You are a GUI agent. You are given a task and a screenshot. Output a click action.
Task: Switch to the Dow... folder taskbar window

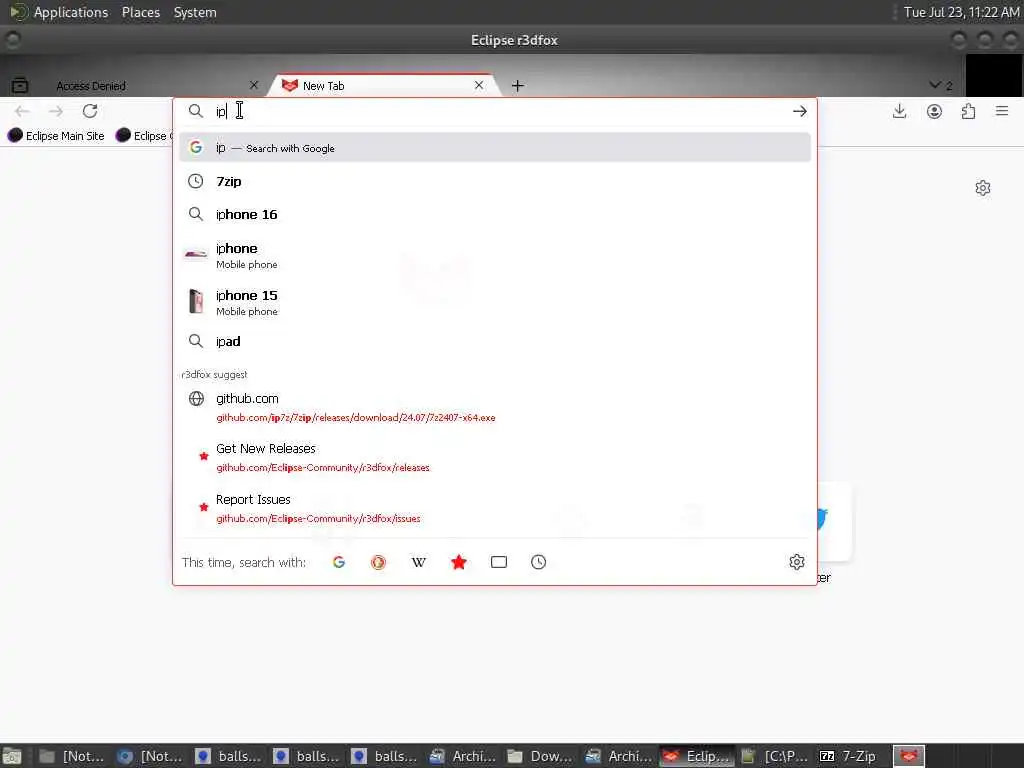pos(539,756)
